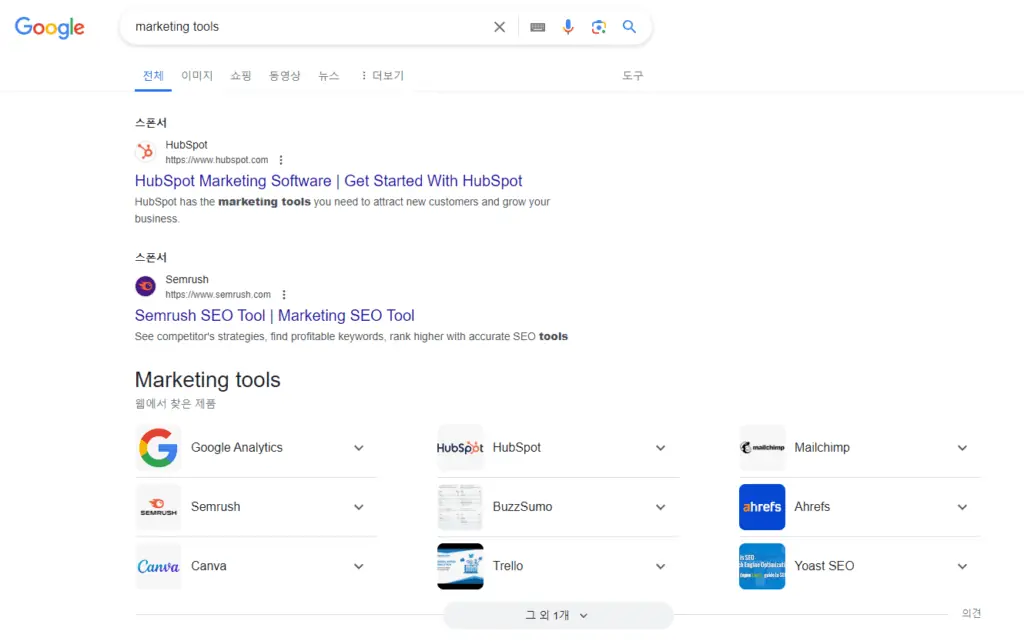Select the Canva product name
1024x641 pixels.
point(208,567)
